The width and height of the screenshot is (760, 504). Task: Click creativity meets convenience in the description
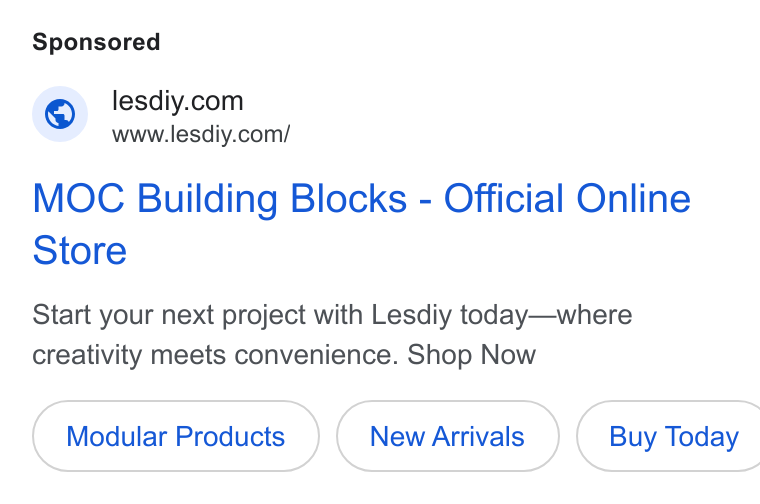tap(216, 355)
